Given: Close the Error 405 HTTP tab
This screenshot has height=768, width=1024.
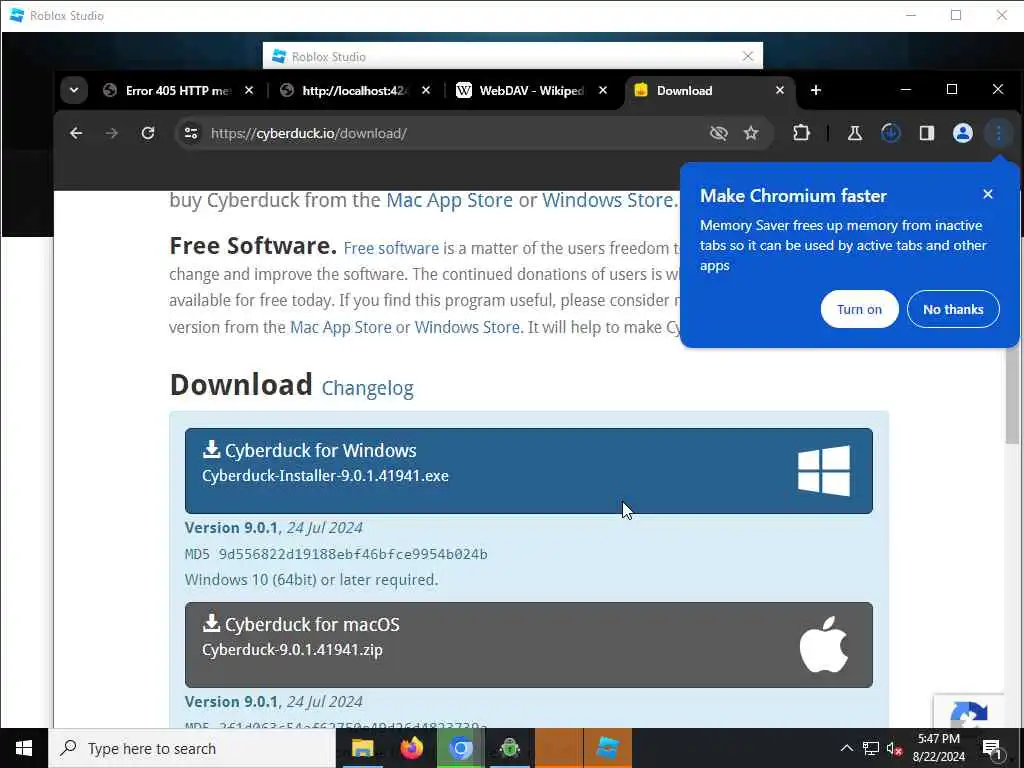Looking at the screenshot, I should pos(249,90).
